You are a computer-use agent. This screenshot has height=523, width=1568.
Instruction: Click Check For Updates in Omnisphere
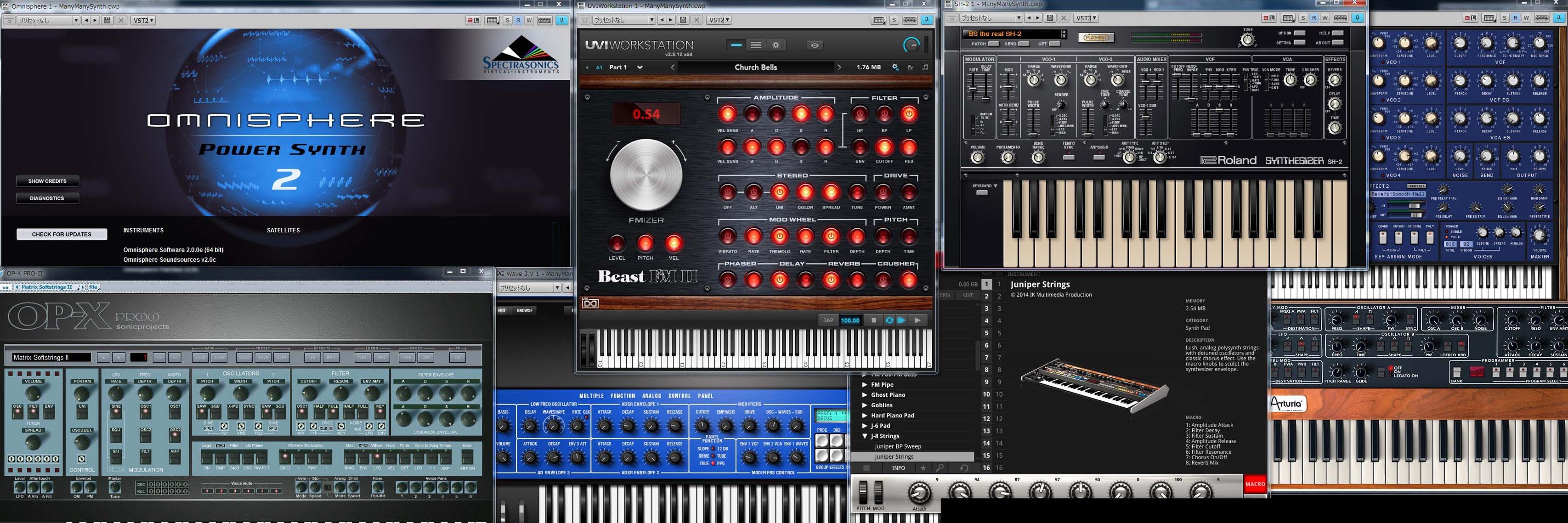click(x=62, y=234)
